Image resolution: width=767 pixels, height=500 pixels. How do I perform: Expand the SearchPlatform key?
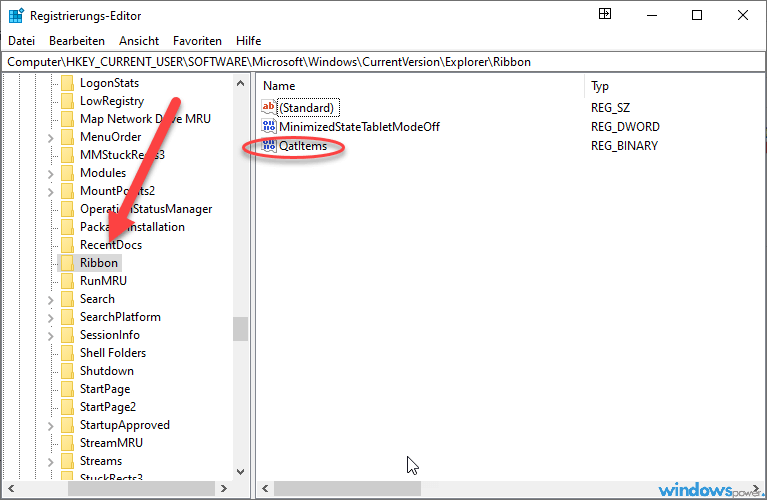pos(50,318)
